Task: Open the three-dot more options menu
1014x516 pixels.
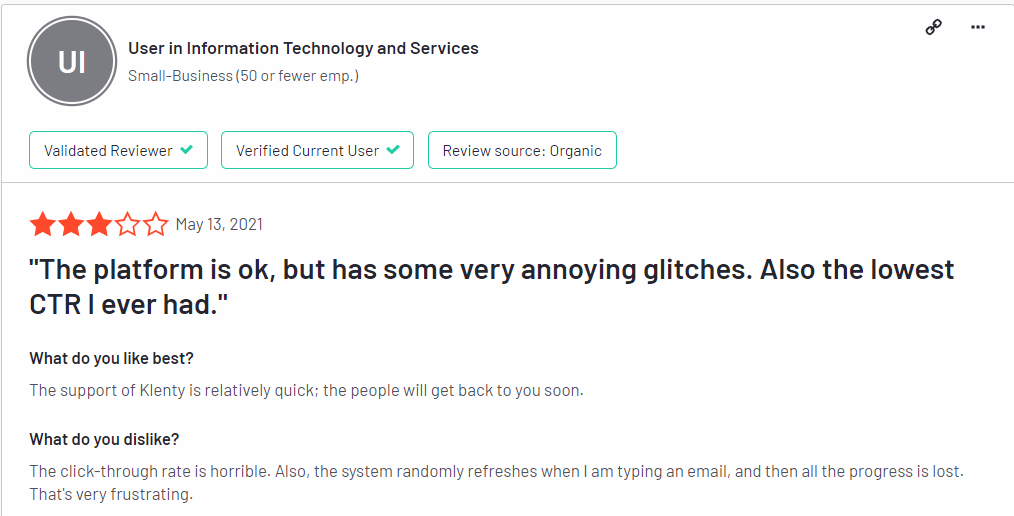Action: point(978,27)
